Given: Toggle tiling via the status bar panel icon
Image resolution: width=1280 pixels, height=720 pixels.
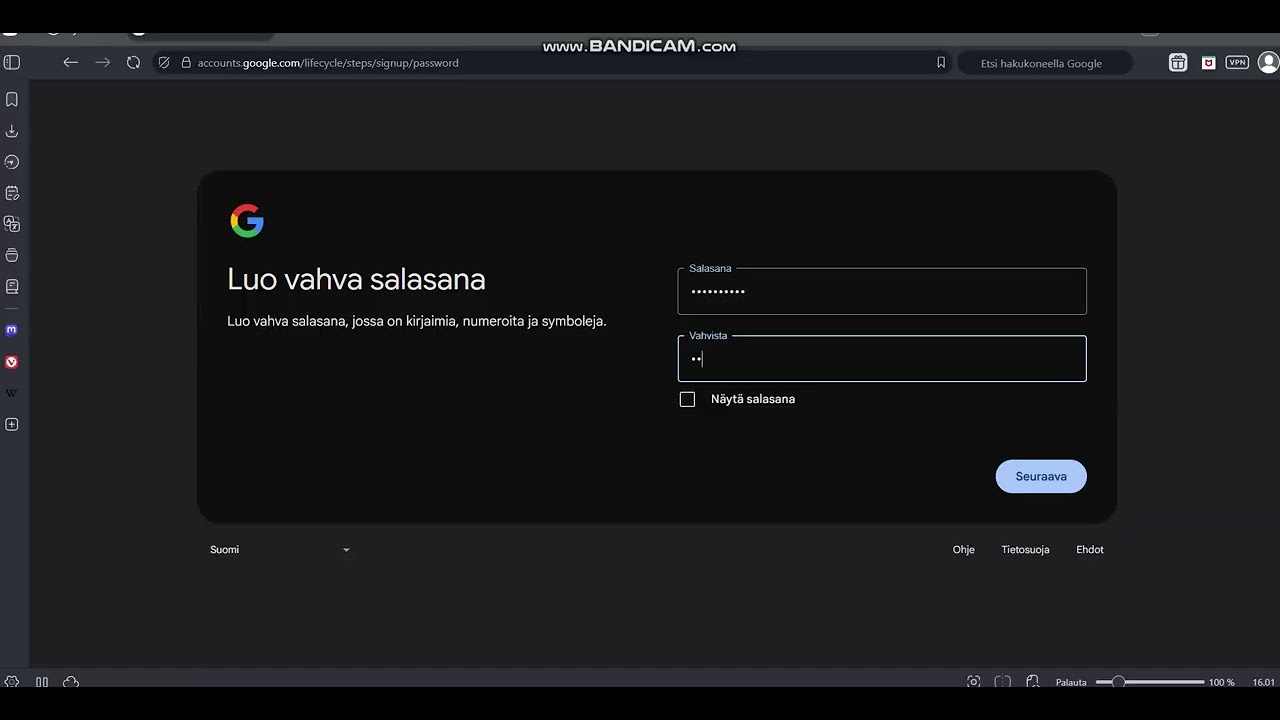Looking at the screenshot, I should coord(42,682).
